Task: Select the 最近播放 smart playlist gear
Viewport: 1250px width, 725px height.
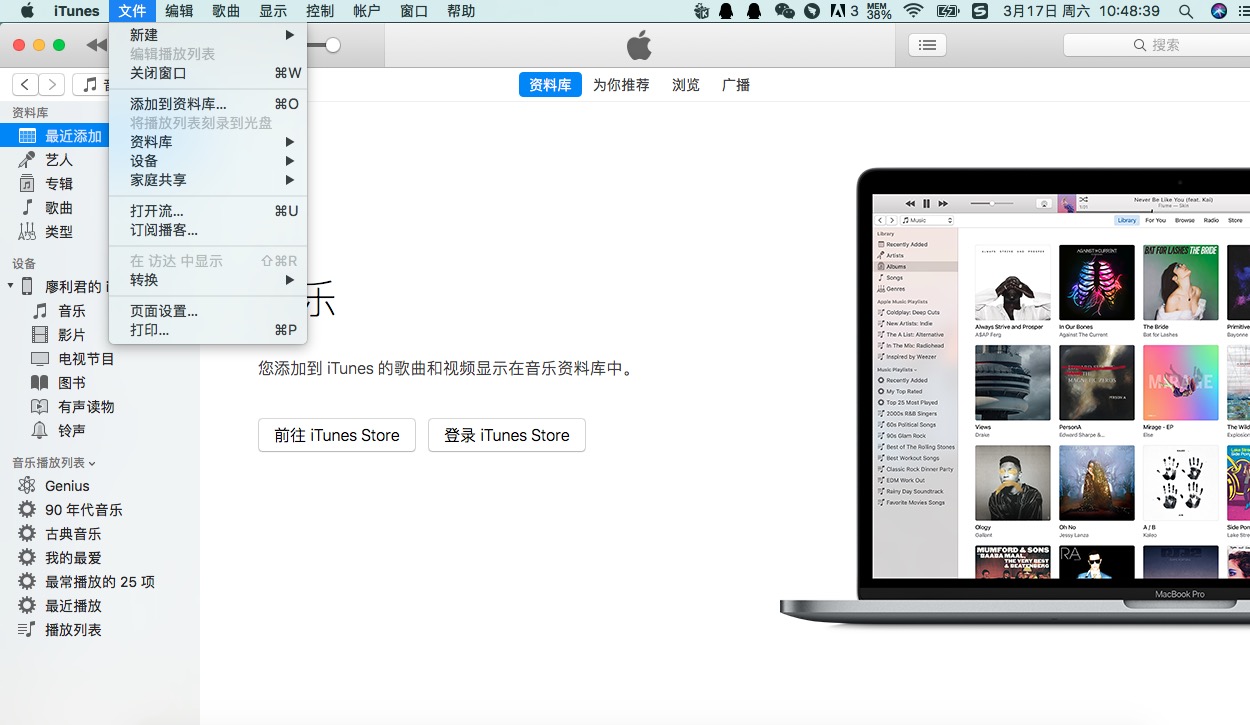Action: pos(27,606)
